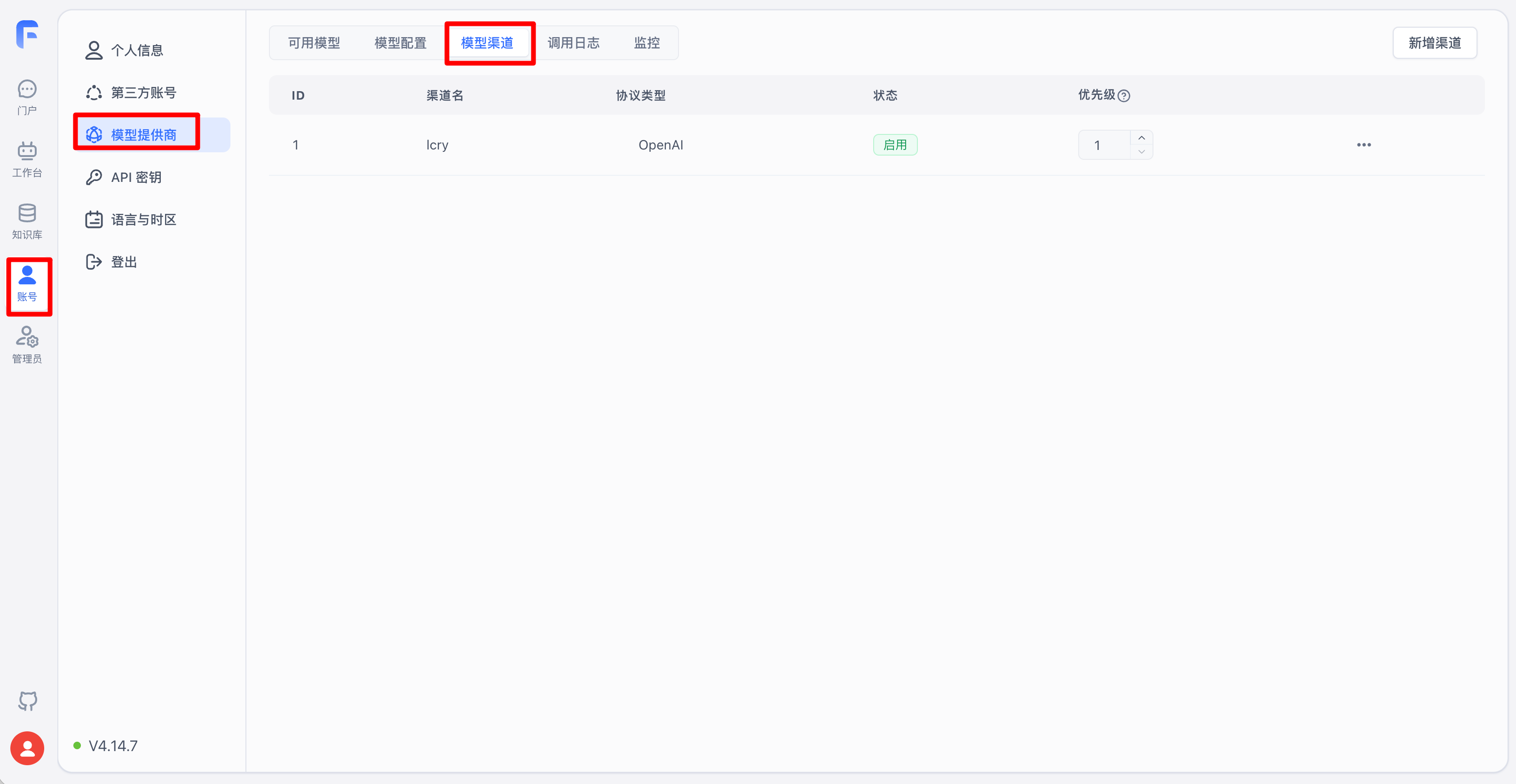Open the three-dot actions menu for channel lcry
This screenshot has width=1516, height=784.
coord(1364,145)
